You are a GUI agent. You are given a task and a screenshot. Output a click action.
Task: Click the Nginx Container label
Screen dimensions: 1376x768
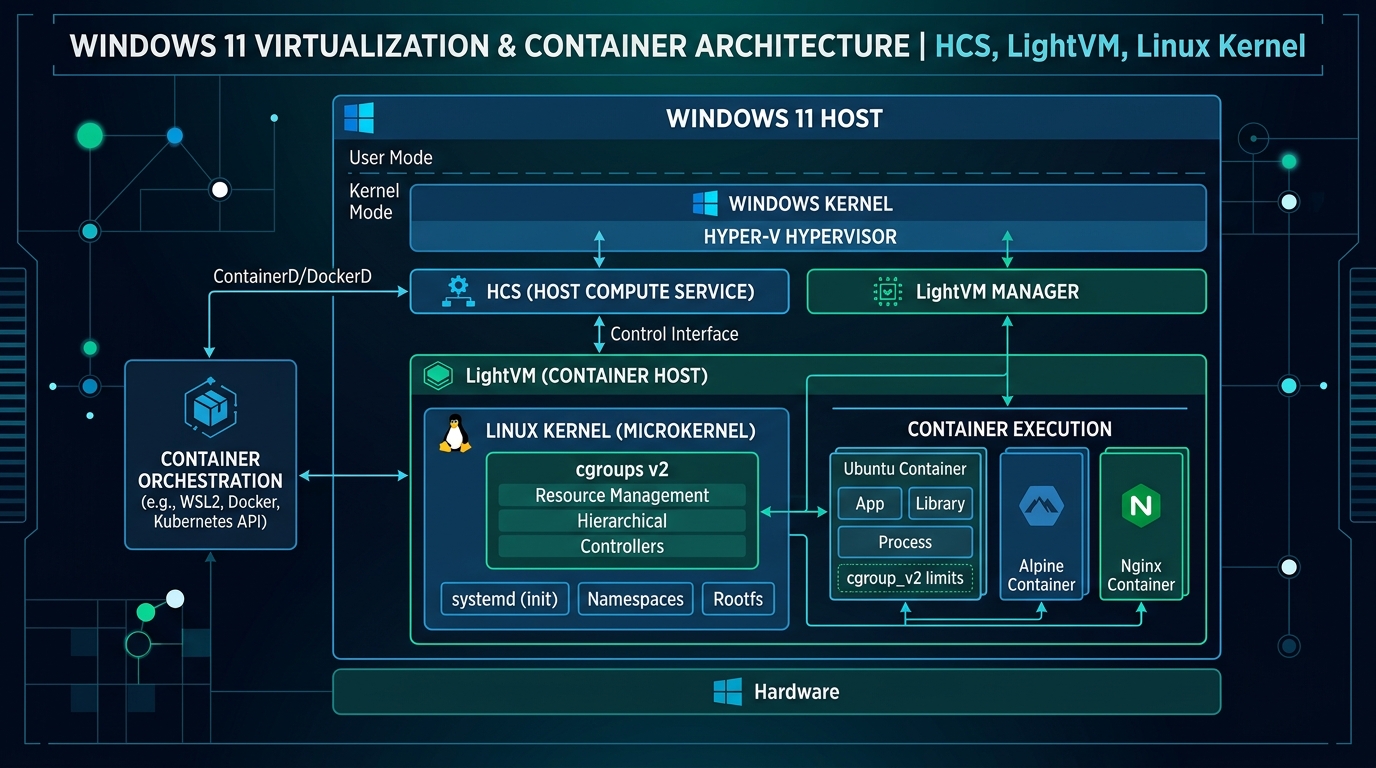click(x=1141, y=575)
